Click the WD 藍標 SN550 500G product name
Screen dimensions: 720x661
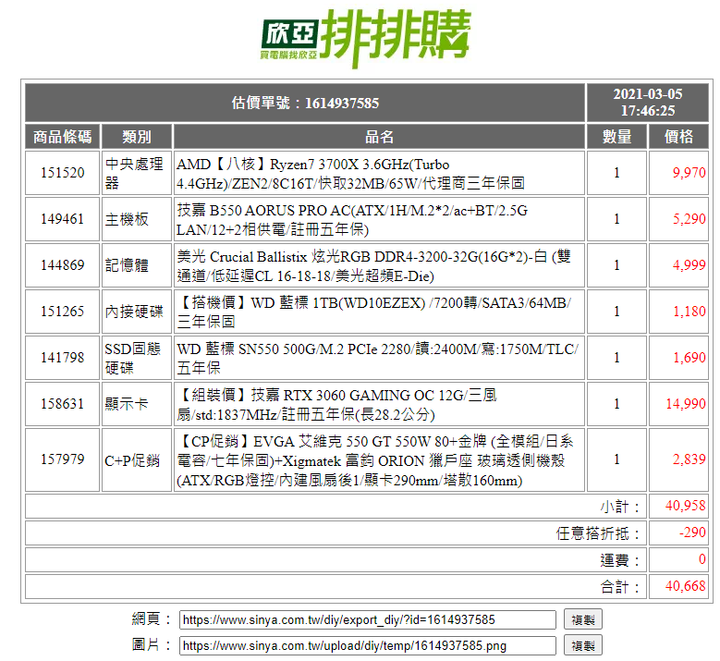click(379, 358)
